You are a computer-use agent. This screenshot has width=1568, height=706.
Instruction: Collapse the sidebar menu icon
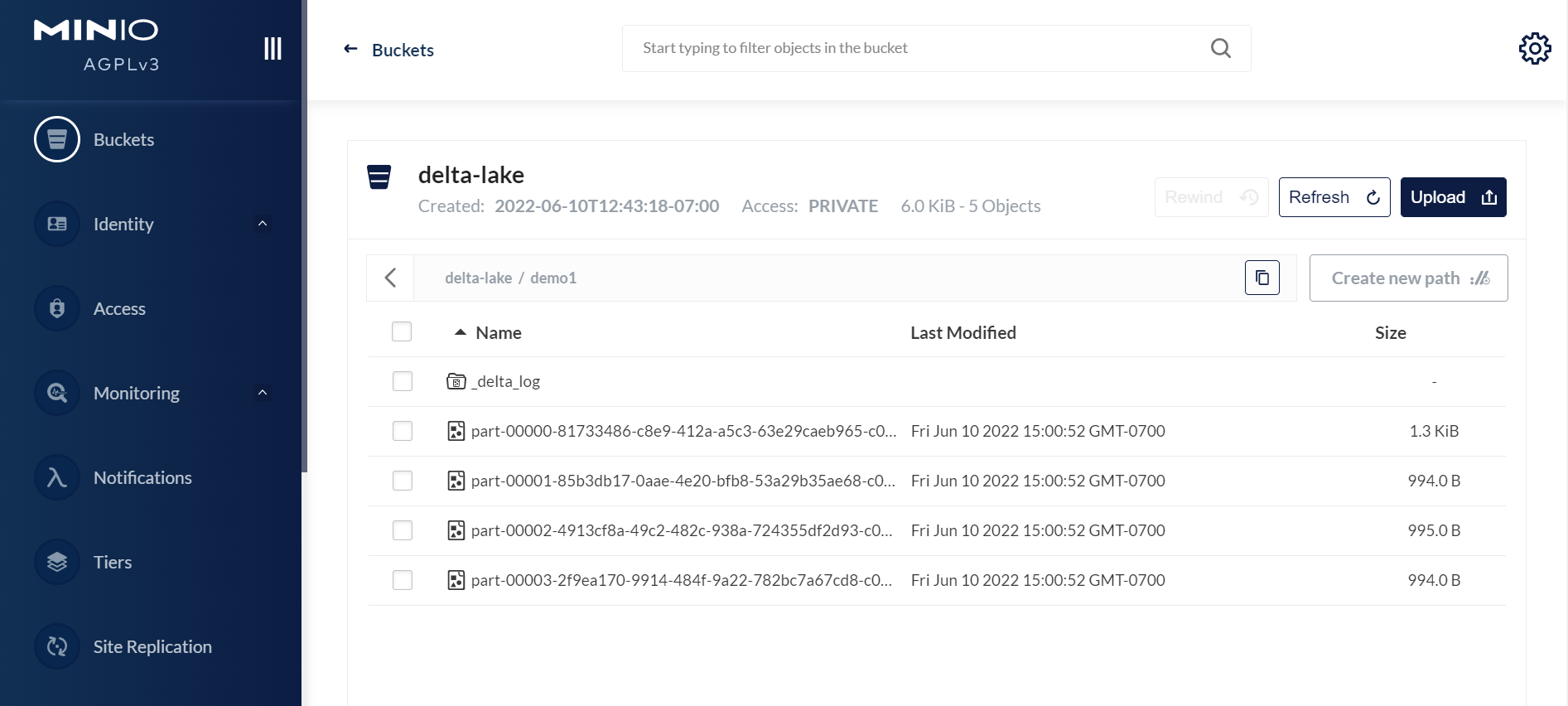[x=273, y=49]
